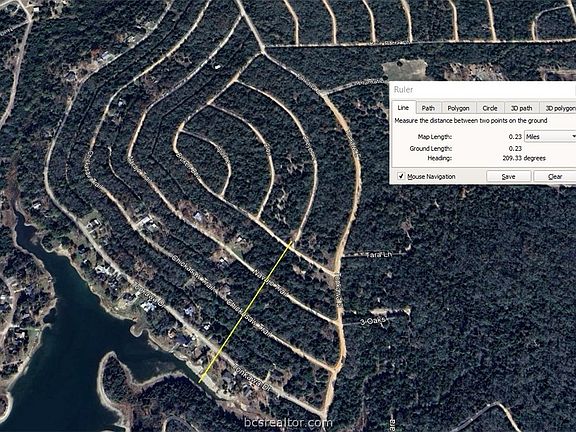
Task: Click the Heading value 209.33 degrees
Action: pyautogui.click(x=524, y=158)
